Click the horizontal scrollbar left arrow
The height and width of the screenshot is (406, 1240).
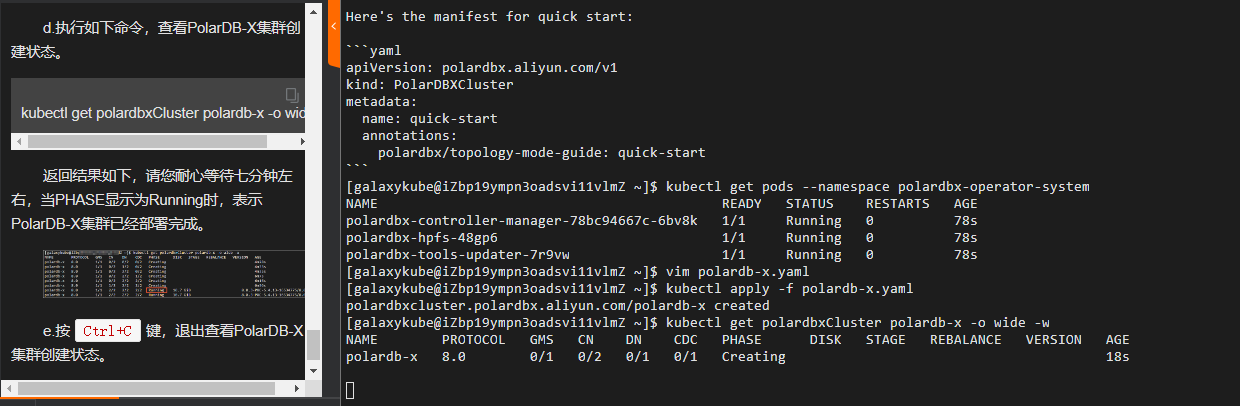pyautogui.click(x=7, y=389)
